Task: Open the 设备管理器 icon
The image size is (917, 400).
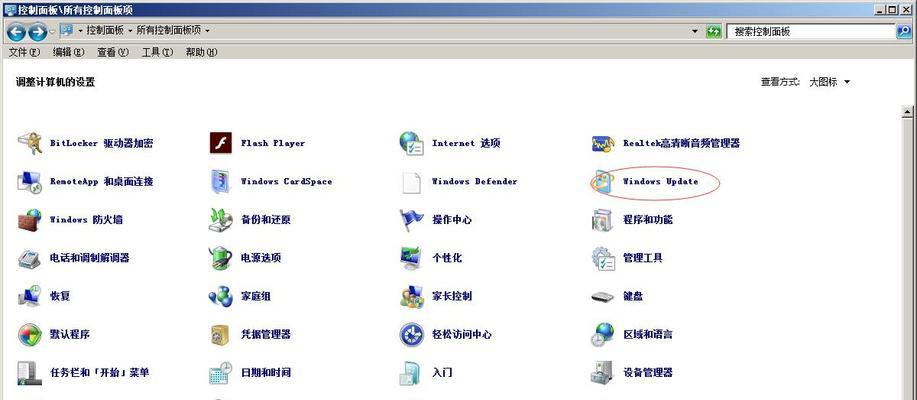Action: click(x=603, y=373)
